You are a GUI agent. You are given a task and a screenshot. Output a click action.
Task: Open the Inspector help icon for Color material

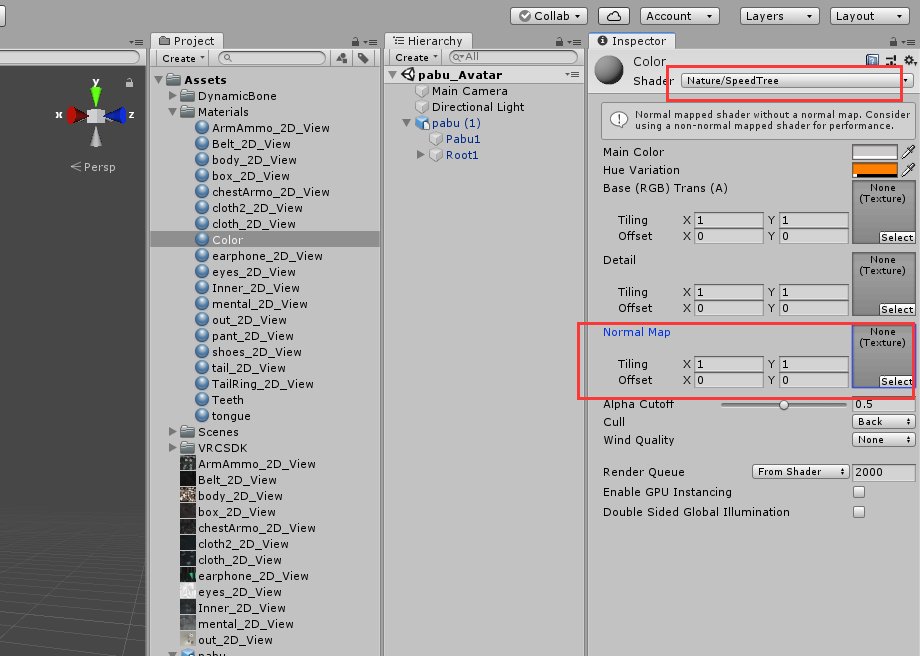coord(873,61)
